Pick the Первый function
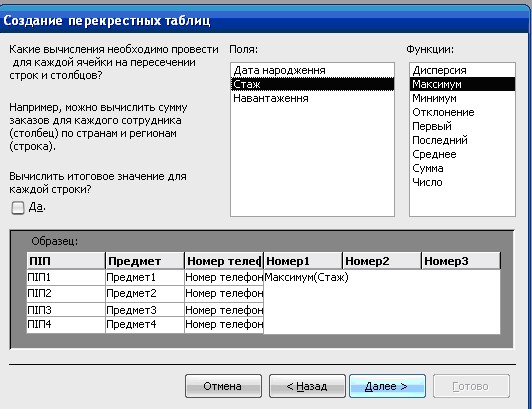The image size is (532, 409). pos(462,126)
